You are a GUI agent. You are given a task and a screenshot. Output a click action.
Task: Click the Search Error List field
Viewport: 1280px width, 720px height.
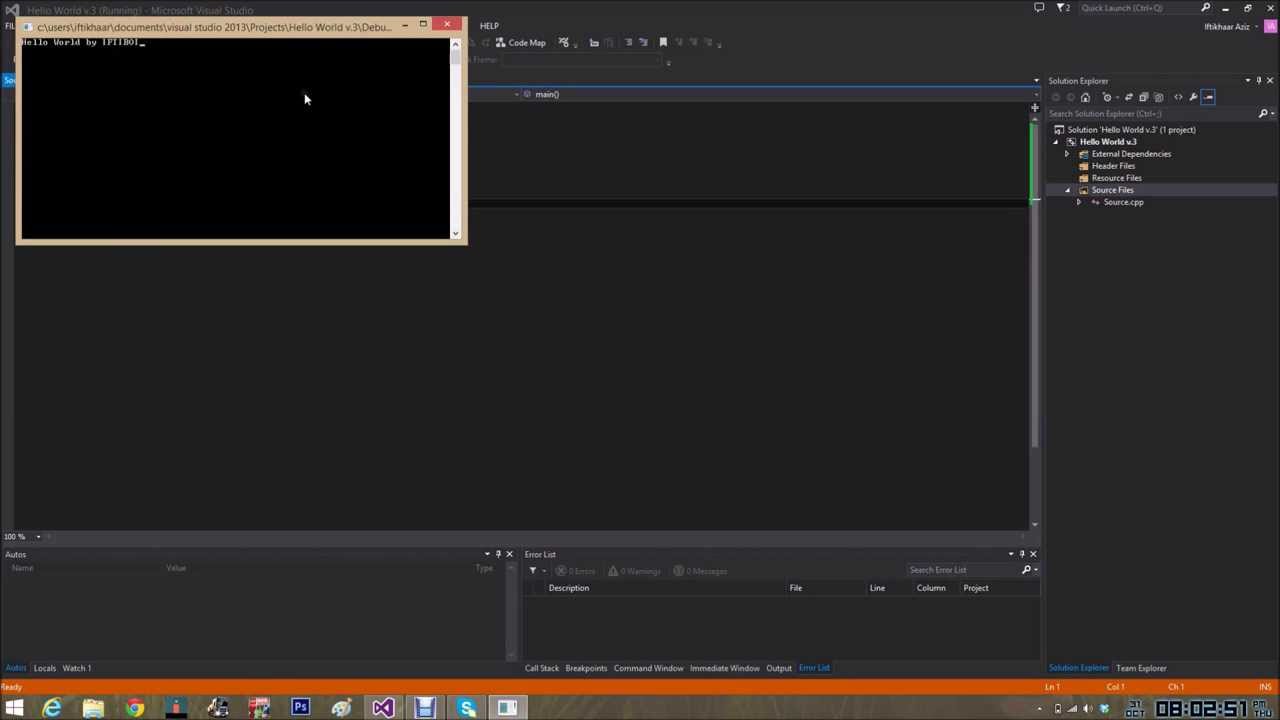click(962, 570)
